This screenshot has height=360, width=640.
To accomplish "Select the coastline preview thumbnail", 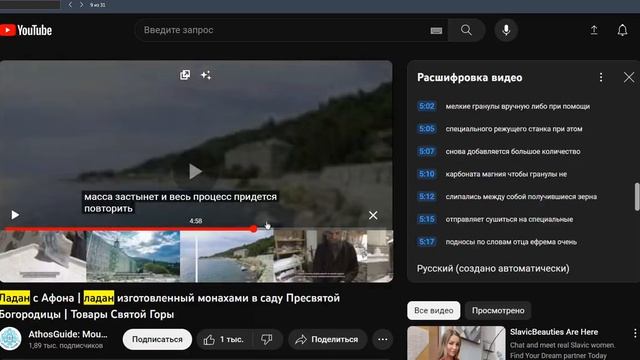I will pos(227,256).
